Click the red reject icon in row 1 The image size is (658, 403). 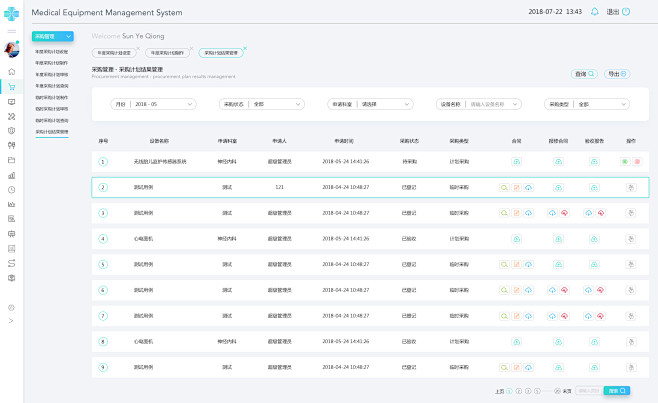[x=637, y=161]
